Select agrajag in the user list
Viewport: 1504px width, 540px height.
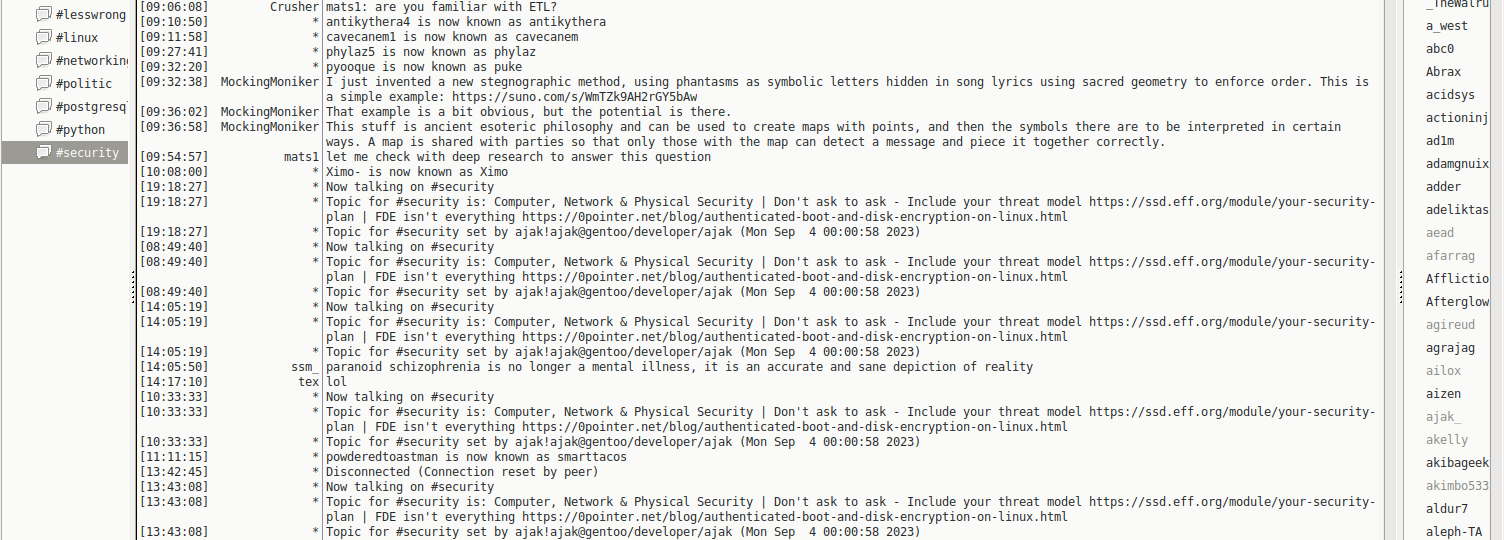1450,348
